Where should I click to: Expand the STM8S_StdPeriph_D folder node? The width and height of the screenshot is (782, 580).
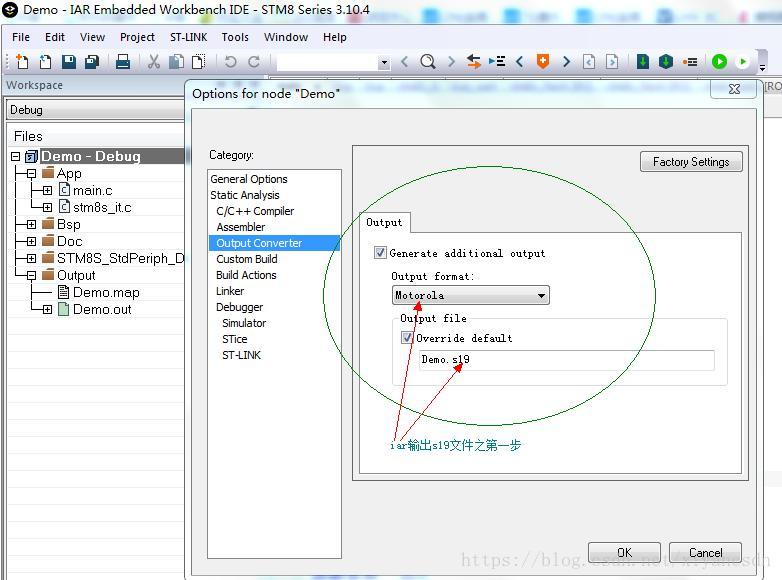pos(31,258)
